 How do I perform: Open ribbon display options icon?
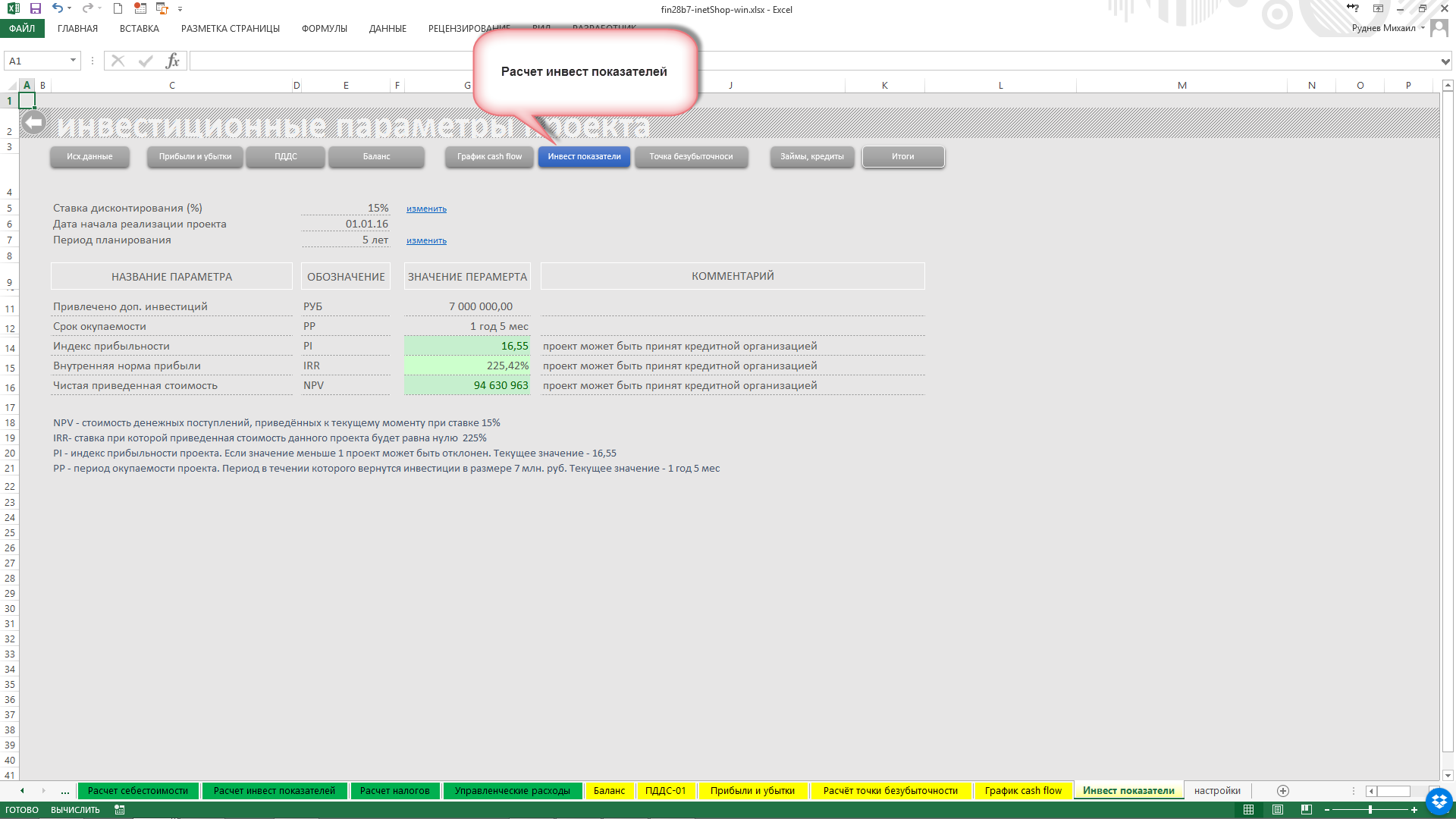tap(1378, 8)
